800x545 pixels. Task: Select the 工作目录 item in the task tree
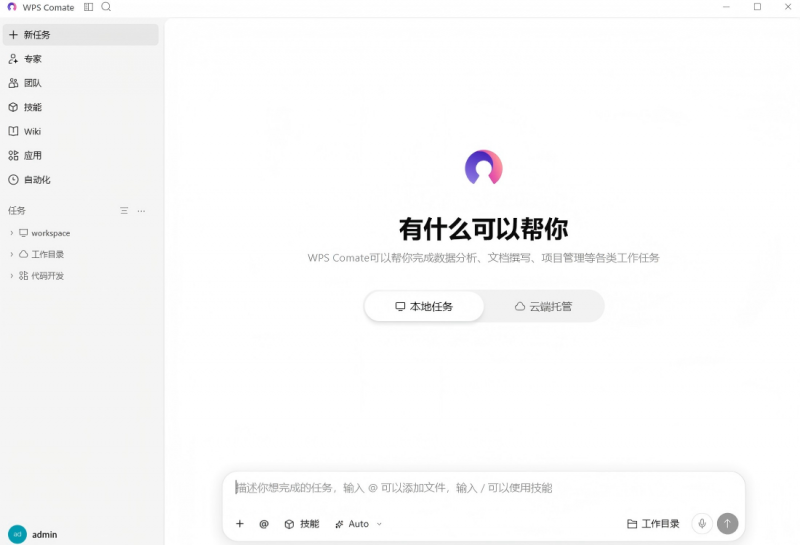tap(47, 254)
